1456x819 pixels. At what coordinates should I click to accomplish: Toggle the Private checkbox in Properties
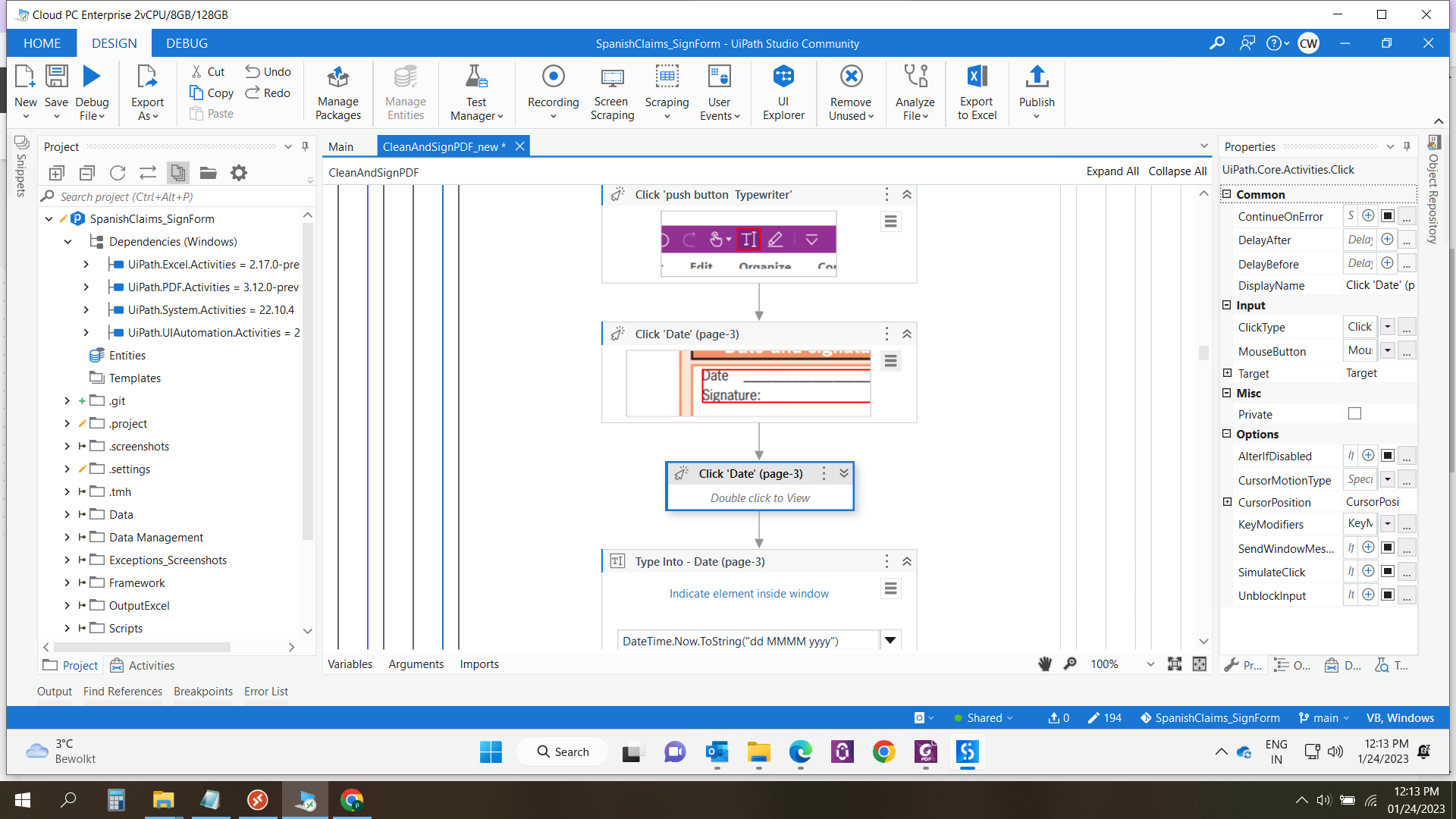coord(1354,414)
